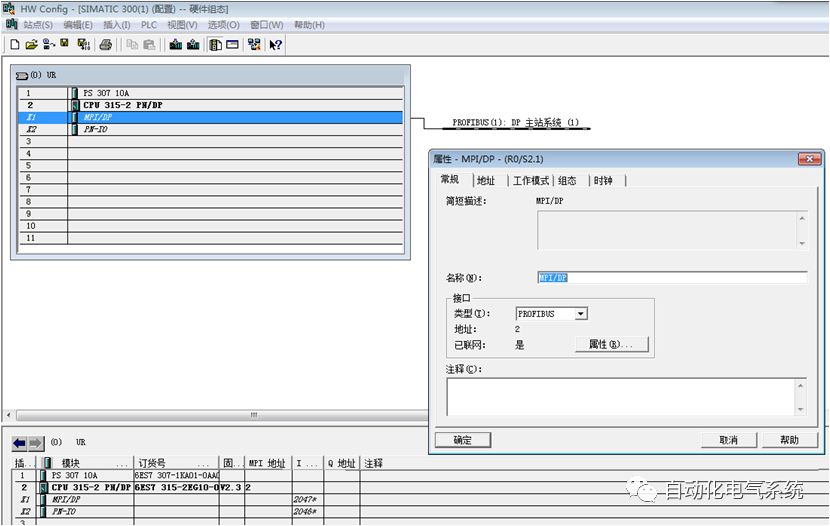The height and width of the screenshot is (526, 830).
Task: Click the HW Config title bar icon
Action: [x=8, y=8]
